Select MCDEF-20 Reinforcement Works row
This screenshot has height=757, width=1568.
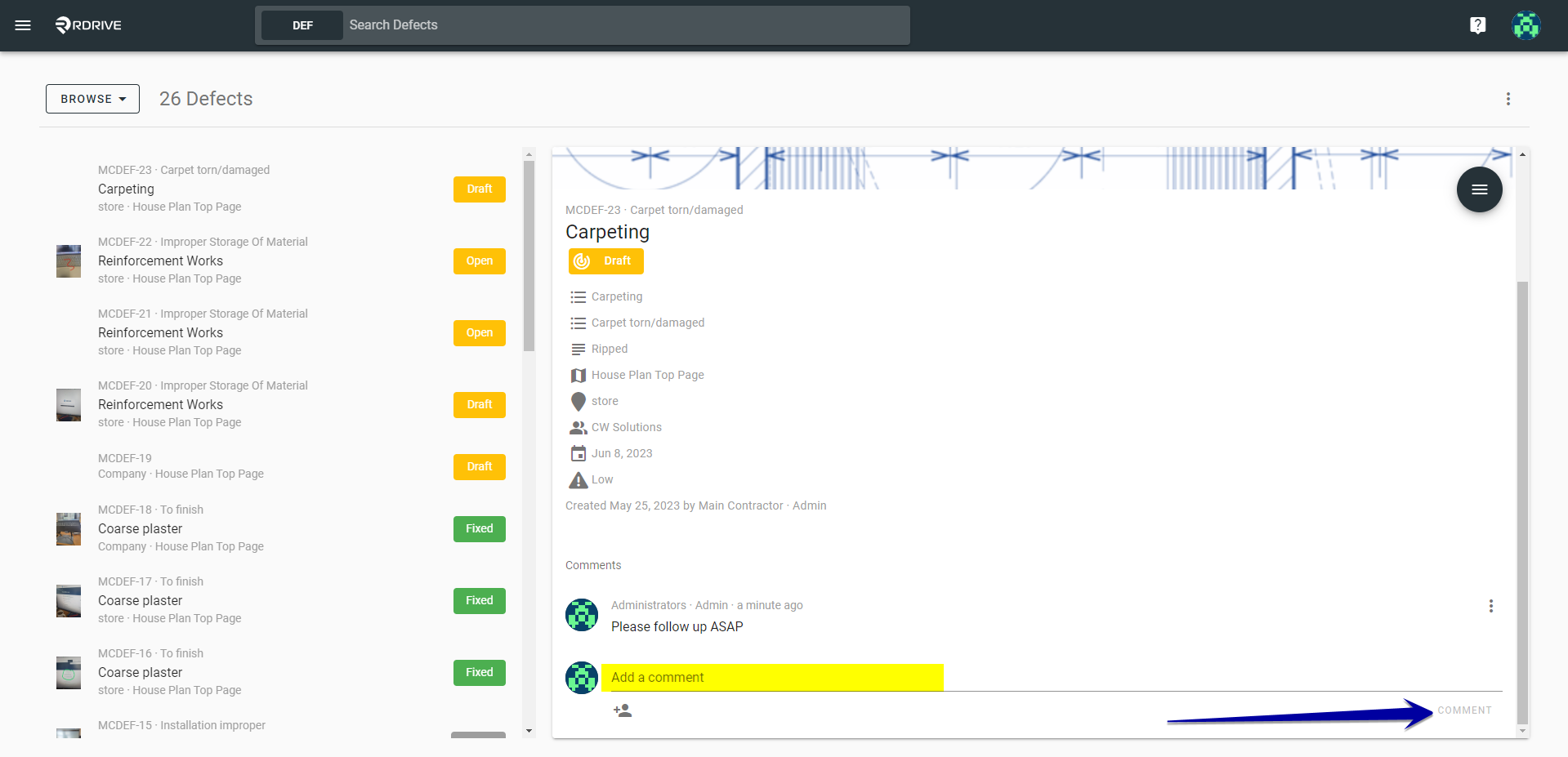tap(280, 404)
